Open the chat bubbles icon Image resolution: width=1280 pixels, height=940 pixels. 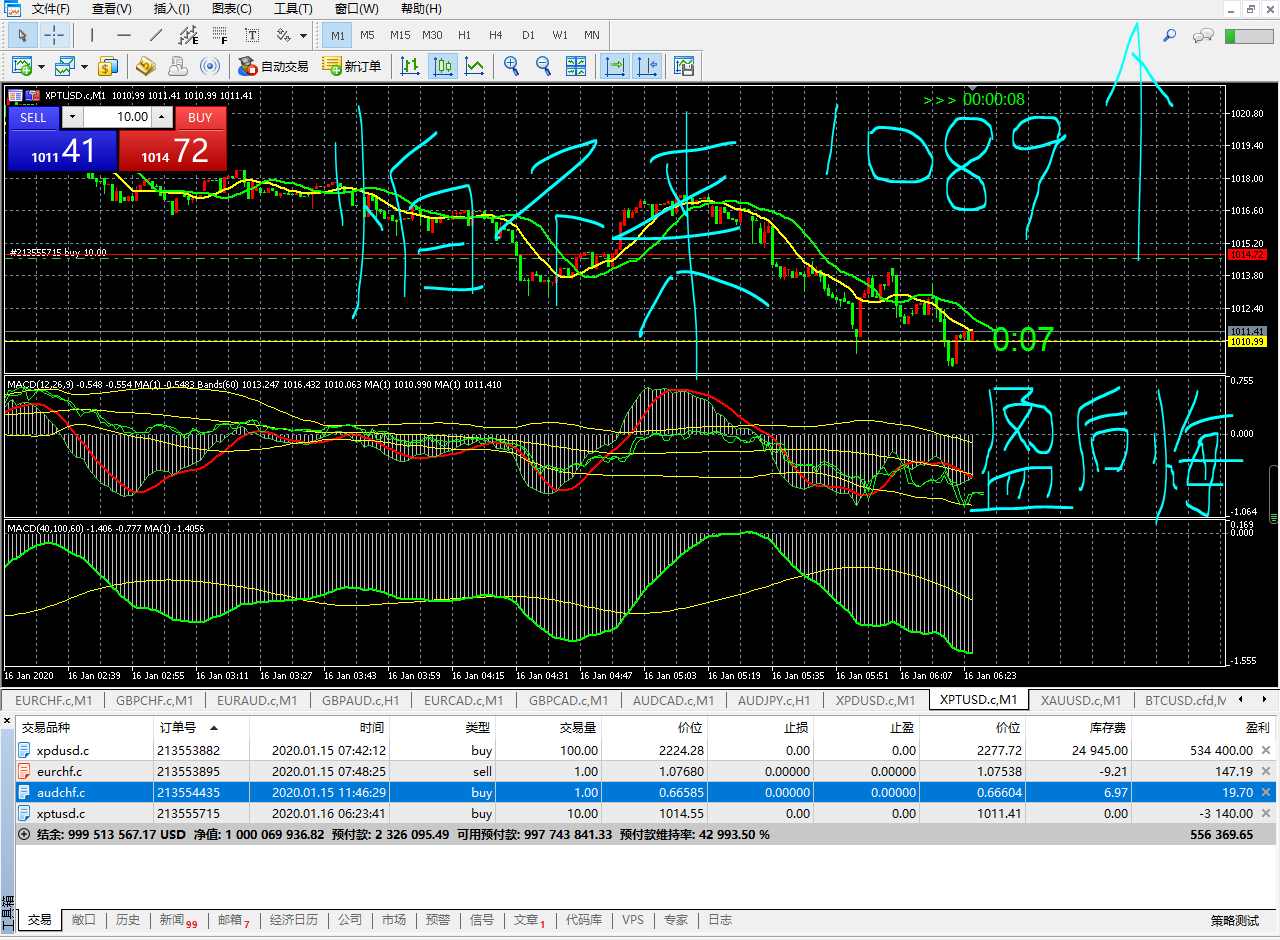[x=1204, y=36]
